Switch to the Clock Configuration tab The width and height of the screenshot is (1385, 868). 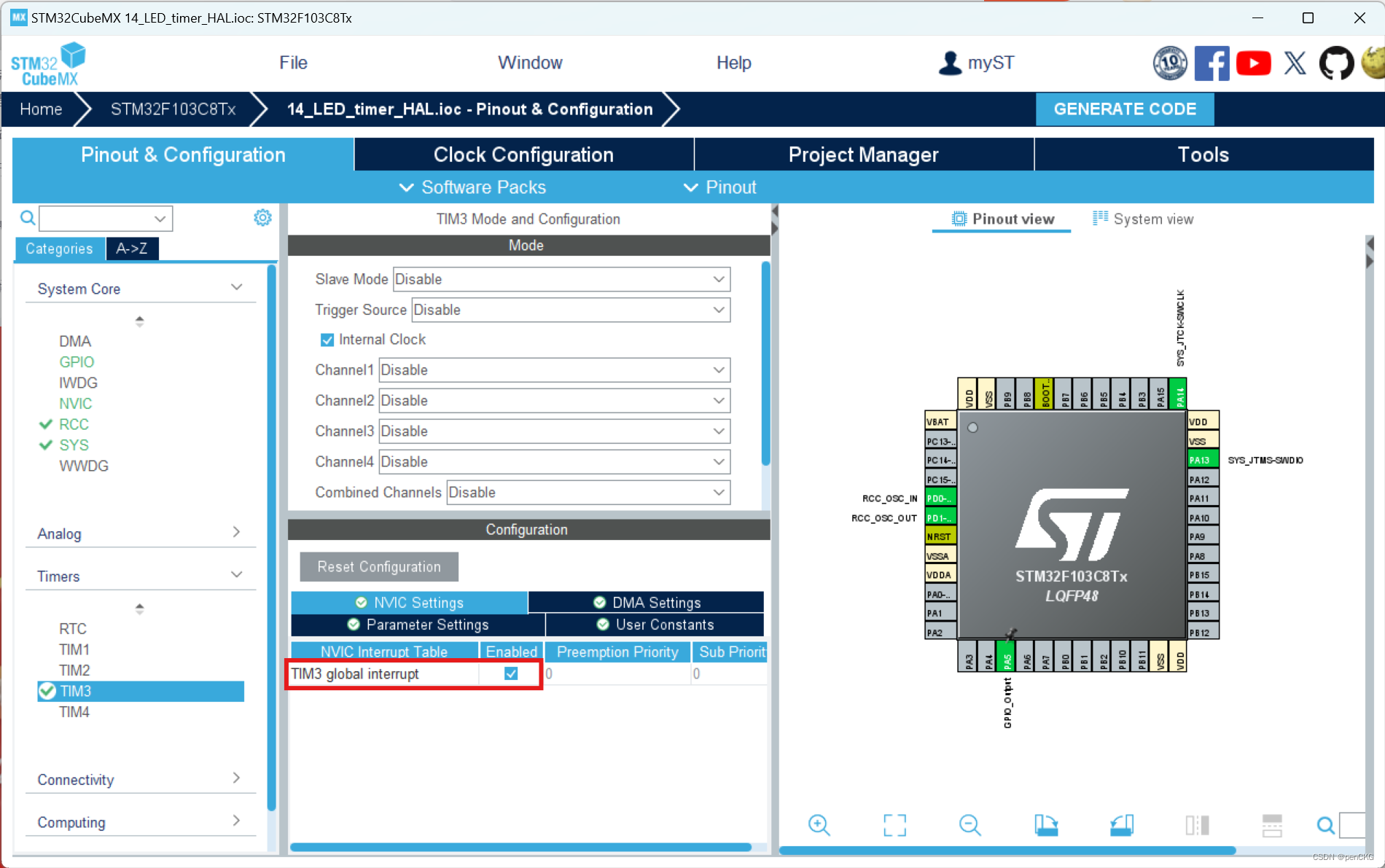[523, 154]
